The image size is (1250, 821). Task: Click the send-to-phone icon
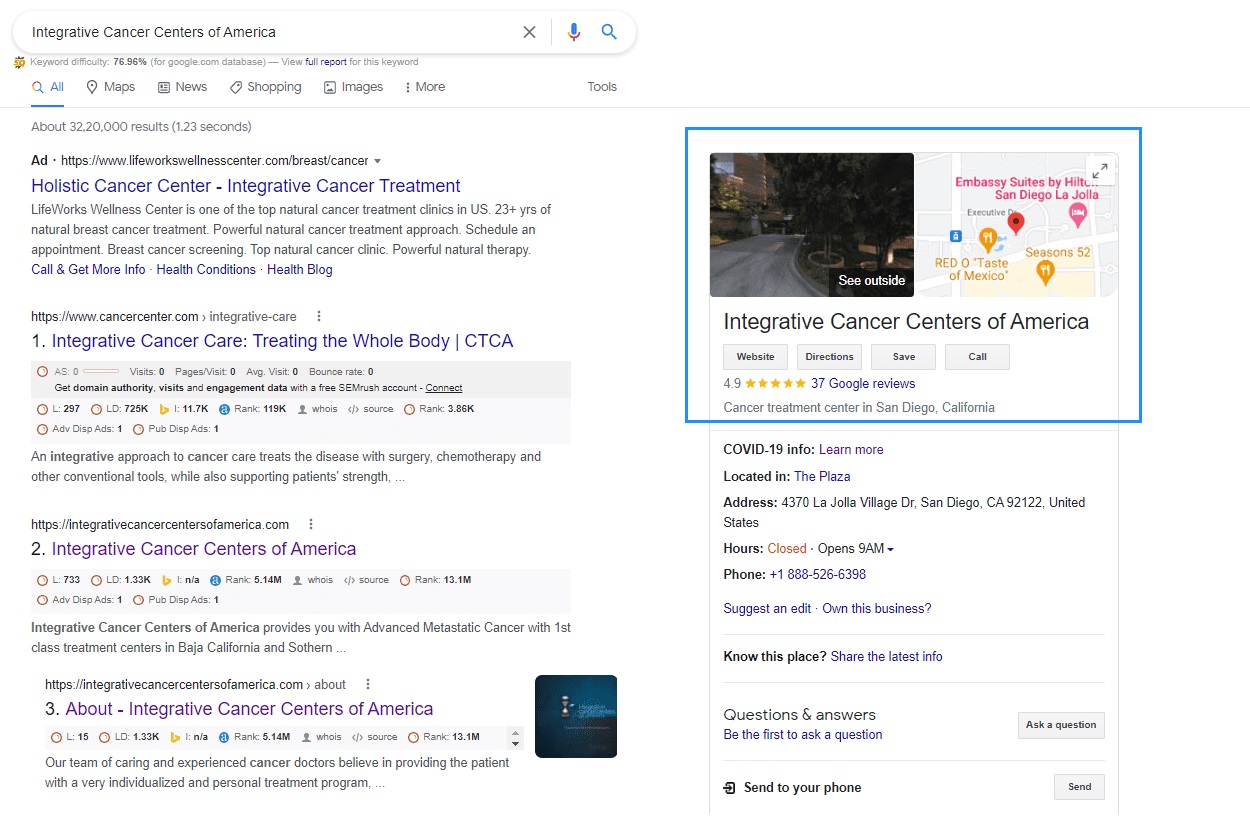click(x=730, y=788)
